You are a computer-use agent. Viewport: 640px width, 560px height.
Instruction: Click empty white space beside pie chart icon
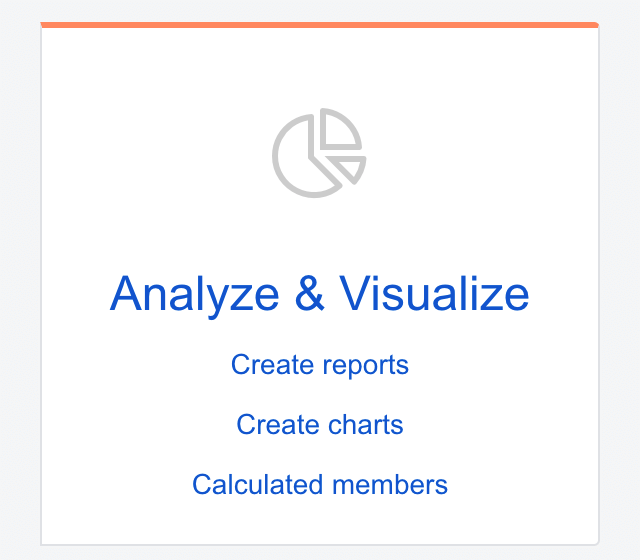tap(469, 153)
